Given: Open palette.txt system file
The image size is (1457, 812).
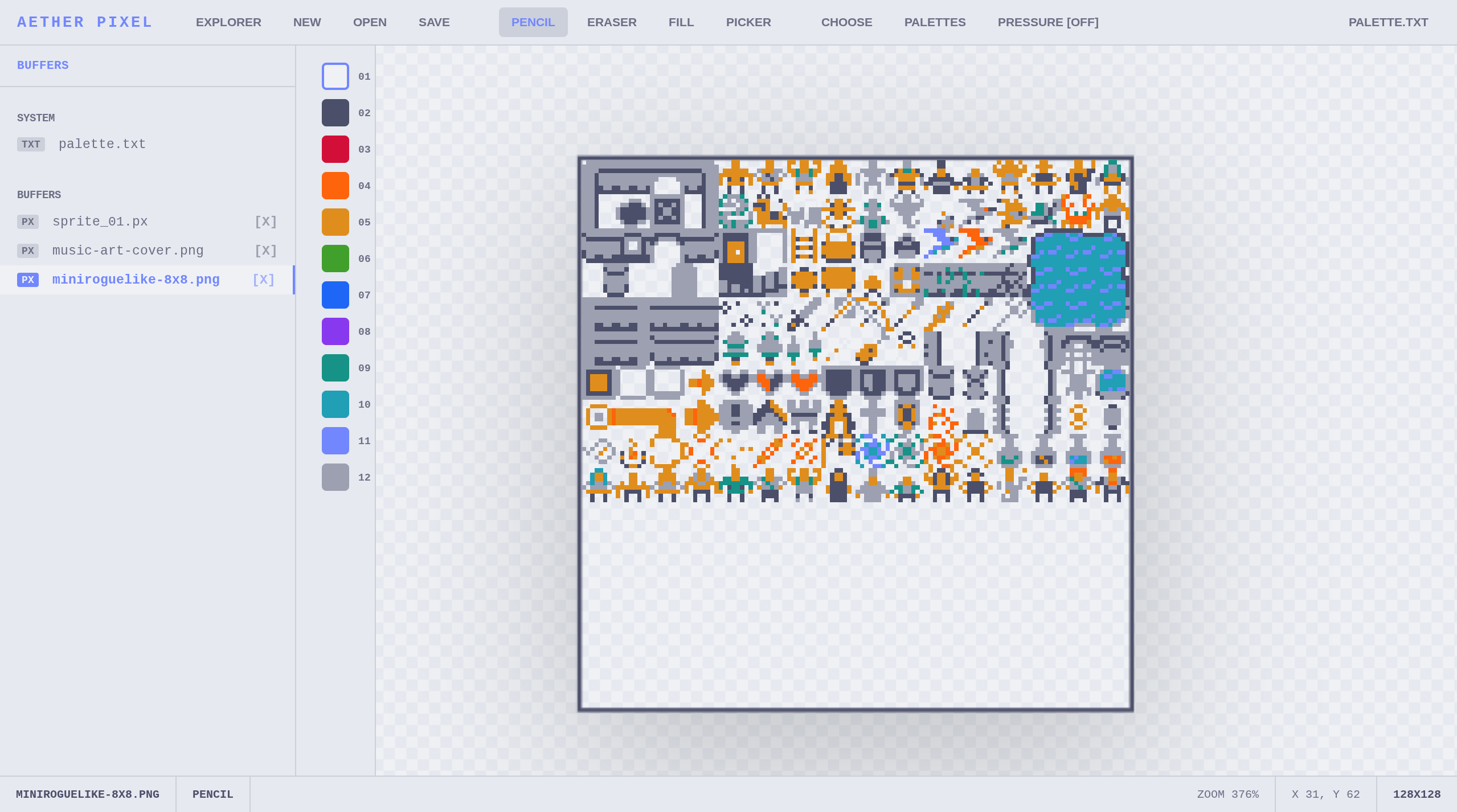Looking at the screenshot, I should [101, 144].
